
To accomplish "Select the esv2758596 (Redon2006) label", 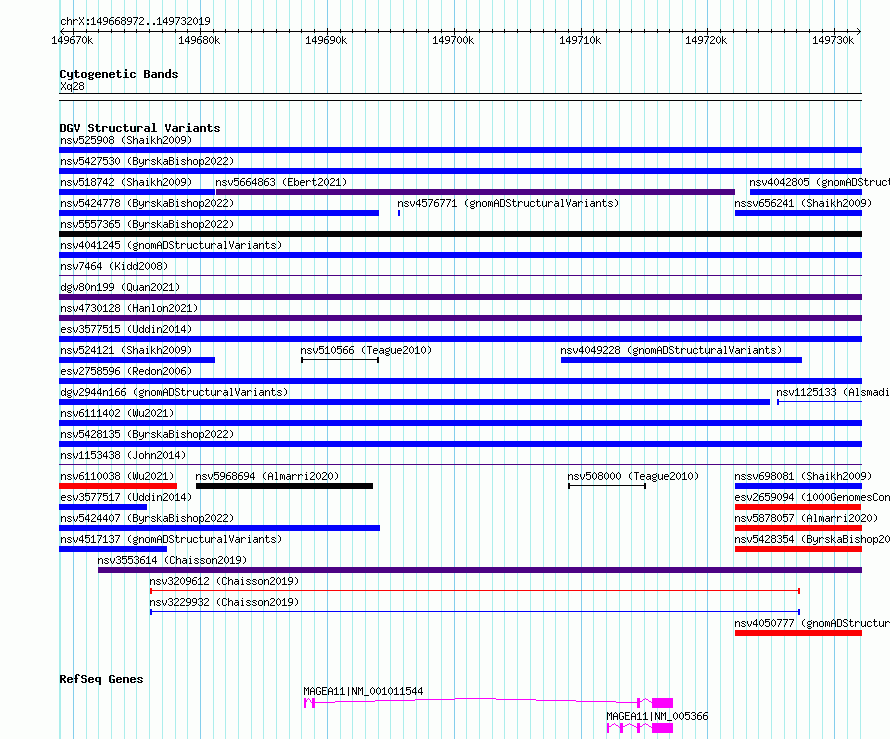I will tap(126, 371).
